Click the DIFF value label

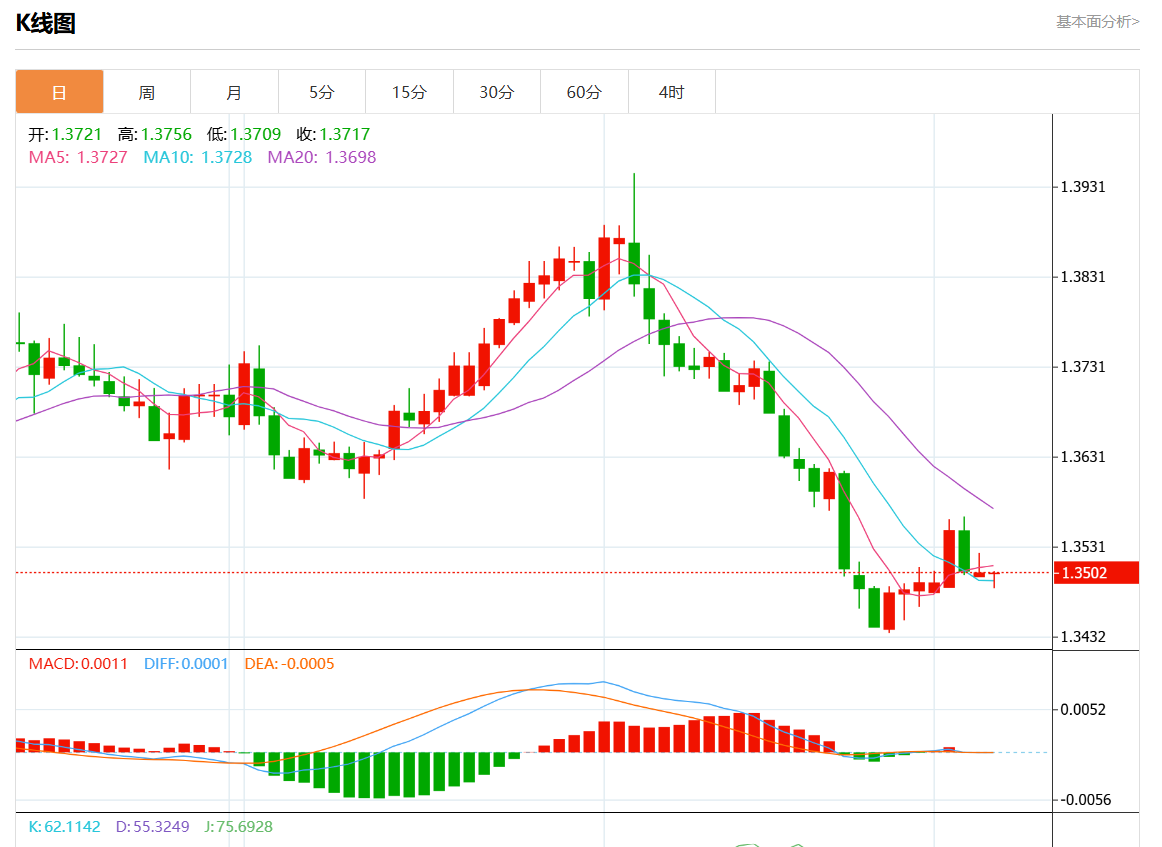[x=186, y=664]
